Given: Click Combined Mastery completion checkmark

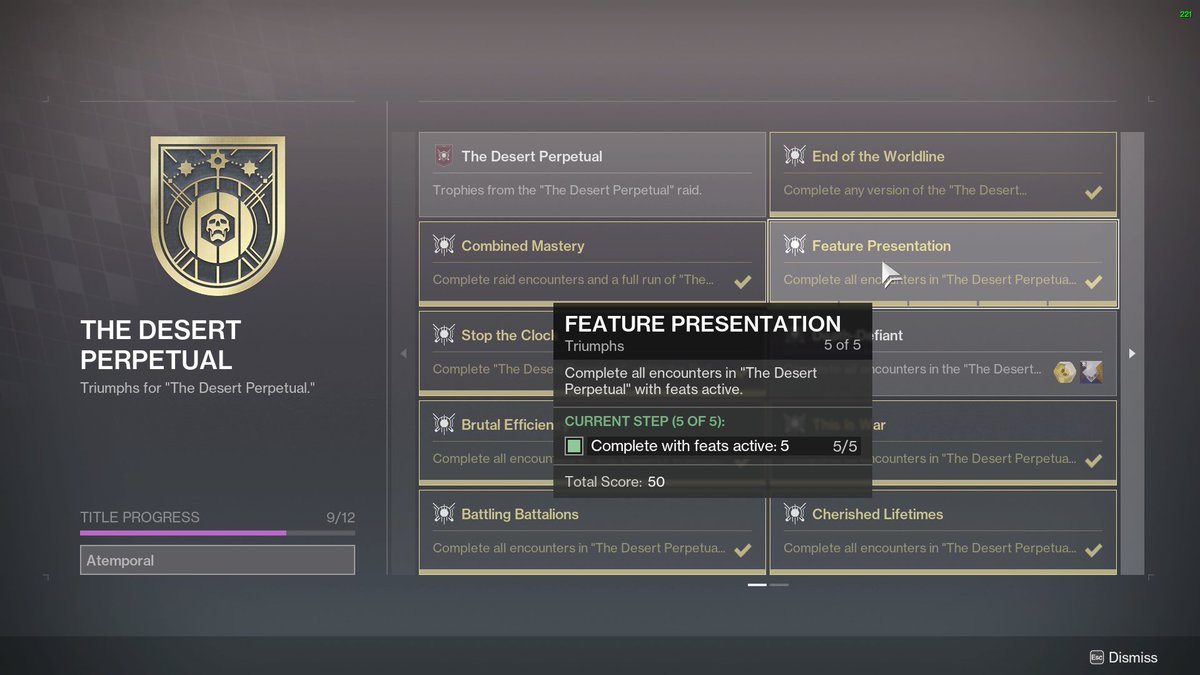Looking at the screenshot, I should coord(742,282).
